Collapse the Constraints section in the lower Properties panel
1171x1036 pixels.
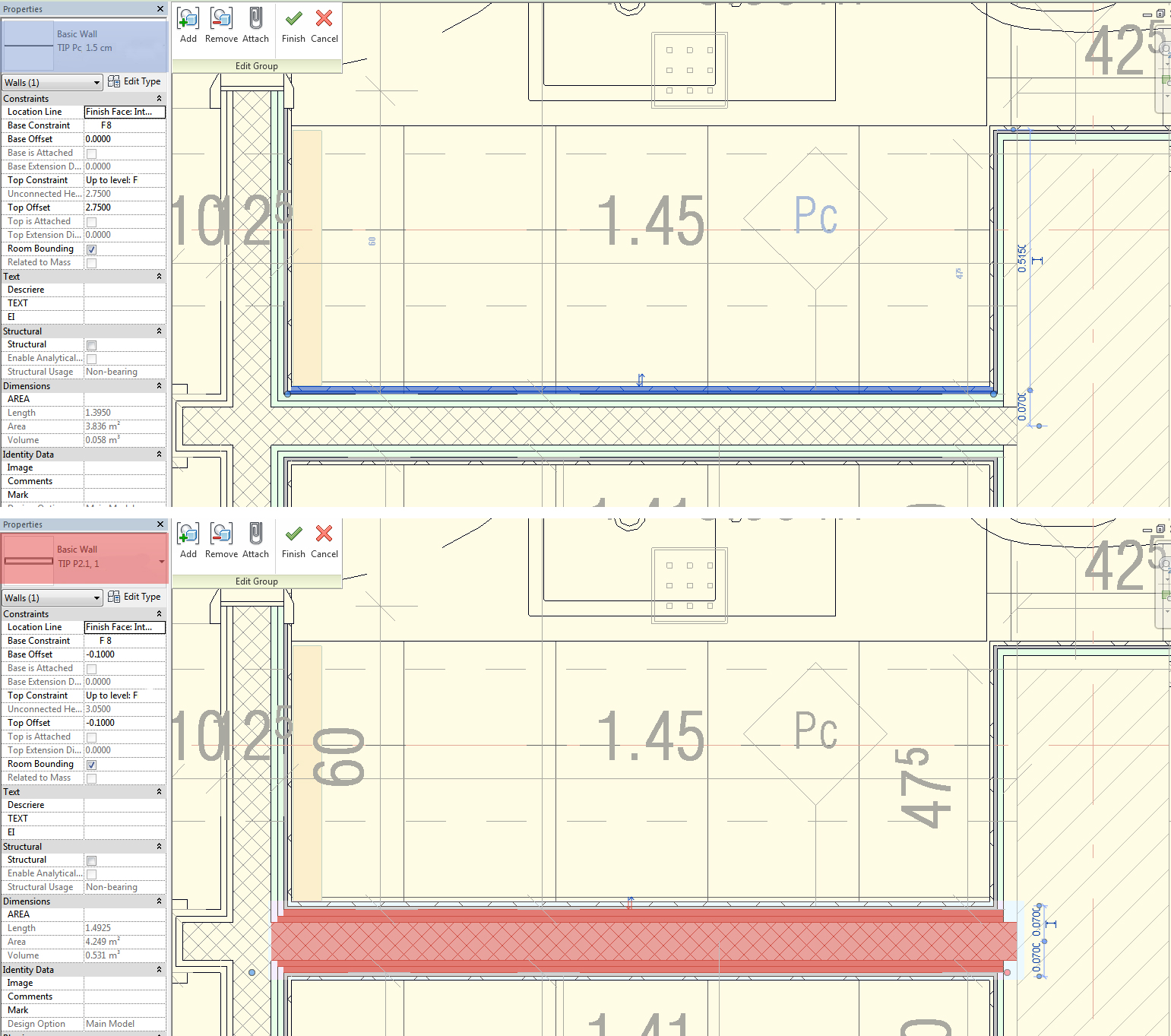(159, 614)
